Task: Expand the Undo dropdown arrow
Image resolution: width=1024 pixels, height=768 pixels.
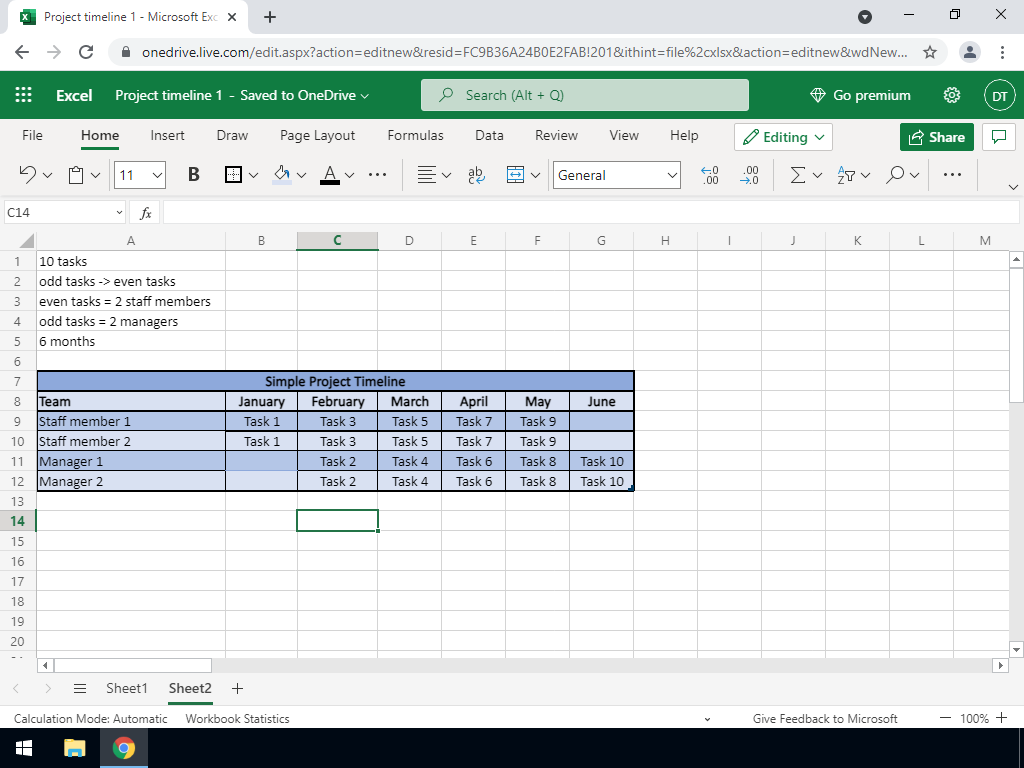Action: point(47,175)
